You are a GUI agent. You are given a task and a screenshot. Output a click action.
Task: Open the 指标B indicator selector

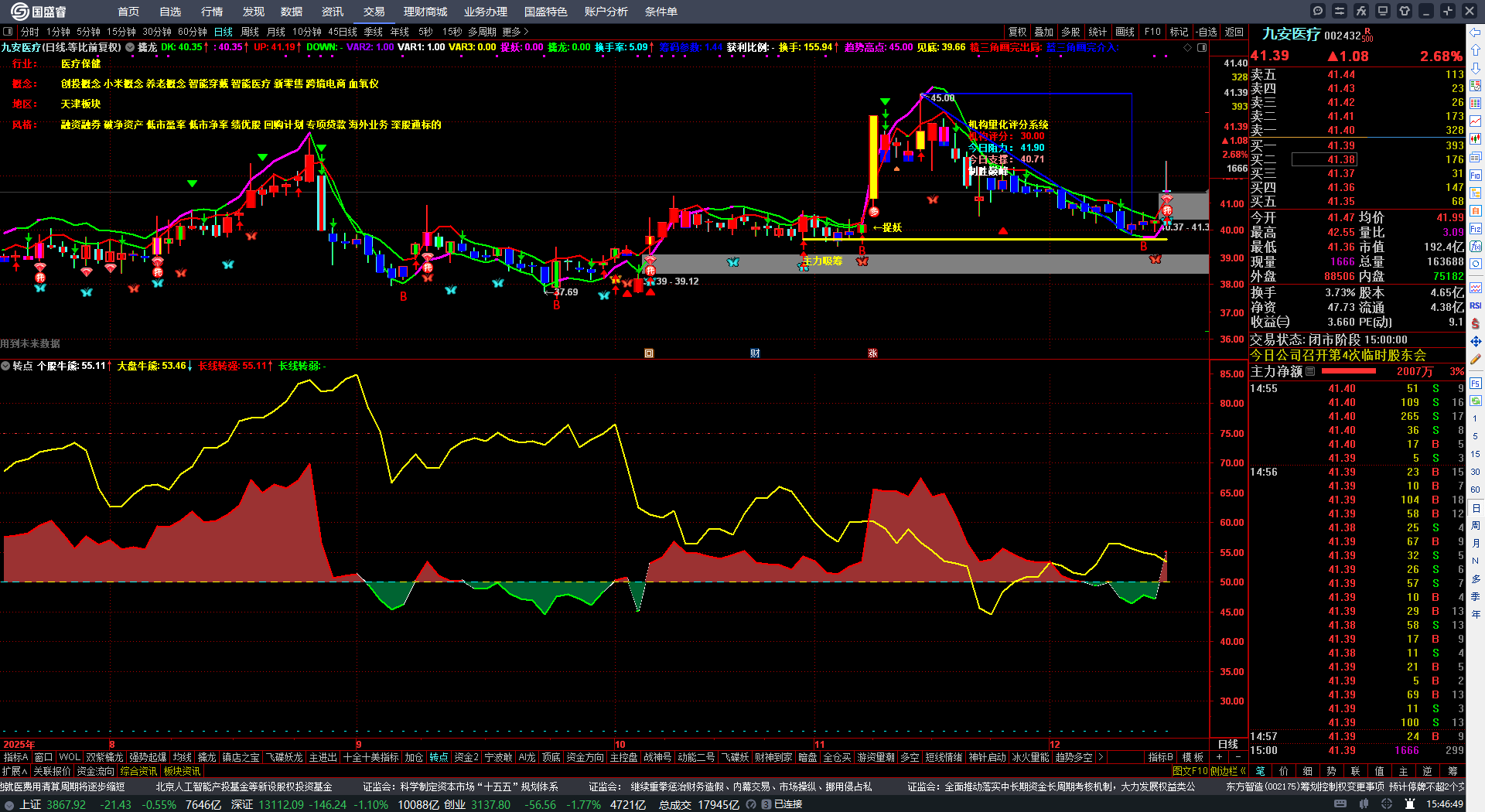[1160, 757]
